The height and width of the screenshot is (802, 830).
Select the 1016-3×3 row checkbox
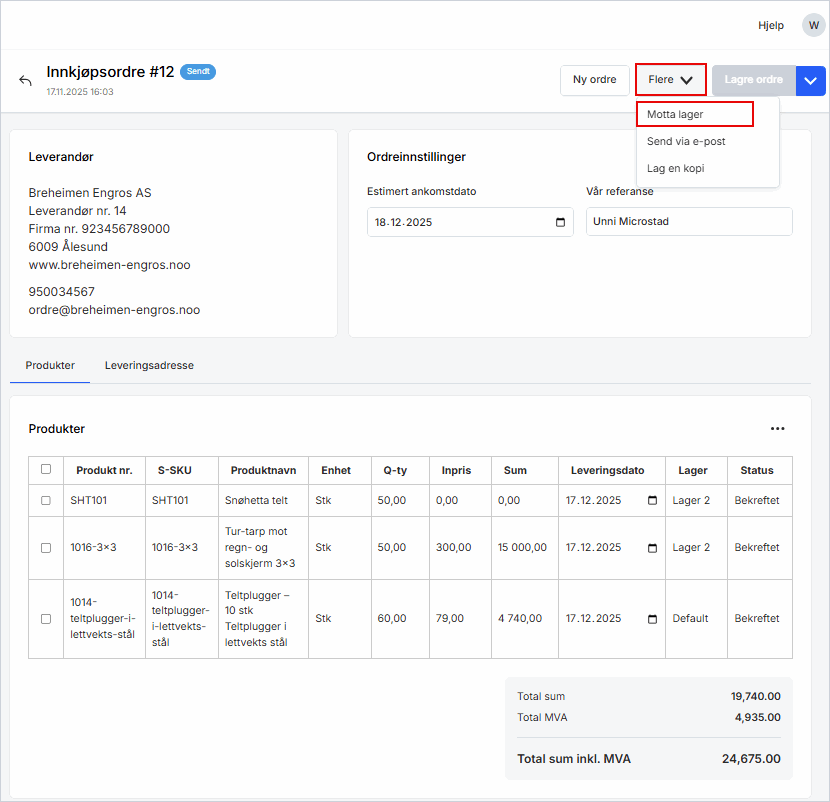(x=46, y=548)
